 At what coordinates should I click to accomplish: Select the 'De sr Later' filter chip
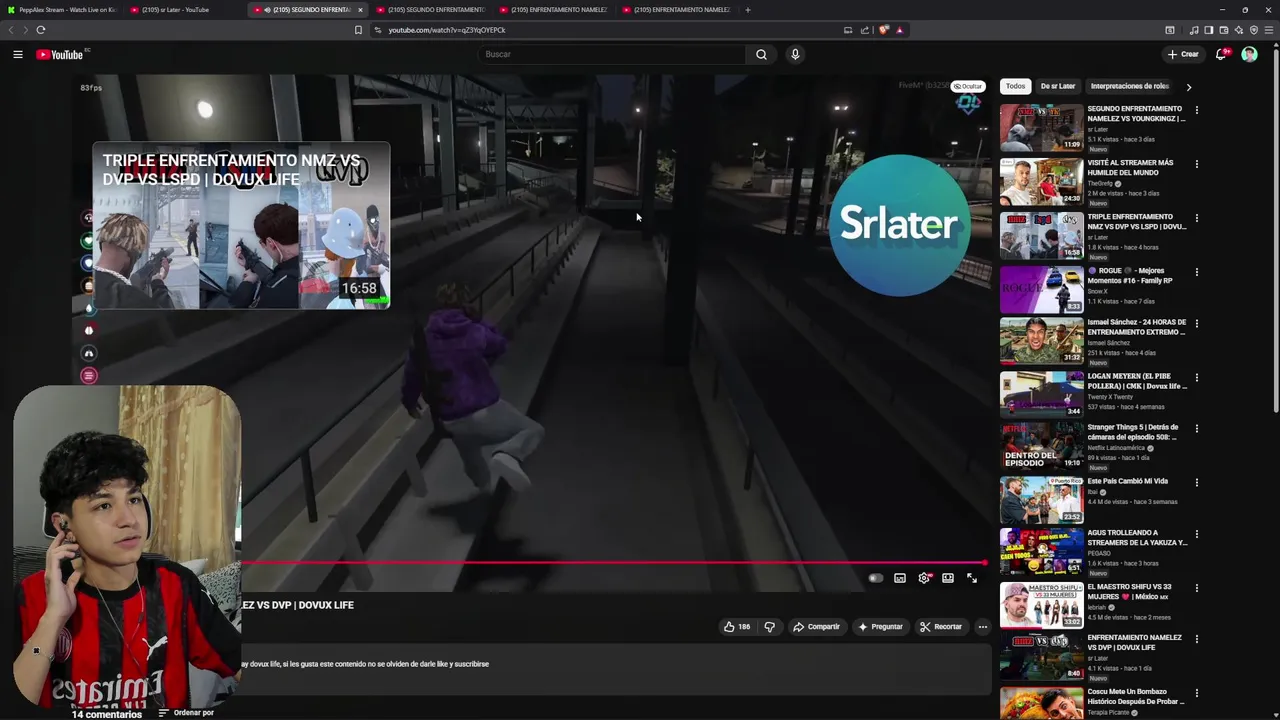pyautogui.click(x=1058, y=86)
